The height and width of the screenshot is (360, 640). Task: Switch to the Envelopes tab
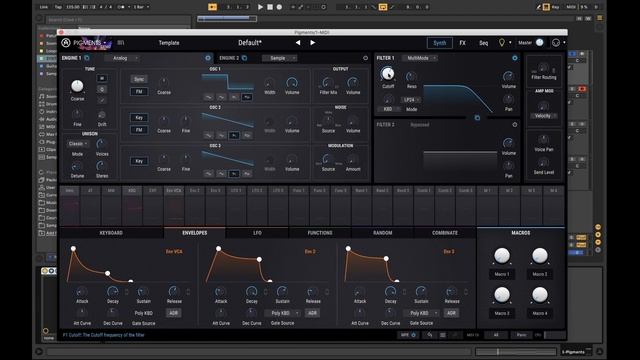(x=195, y=233)
